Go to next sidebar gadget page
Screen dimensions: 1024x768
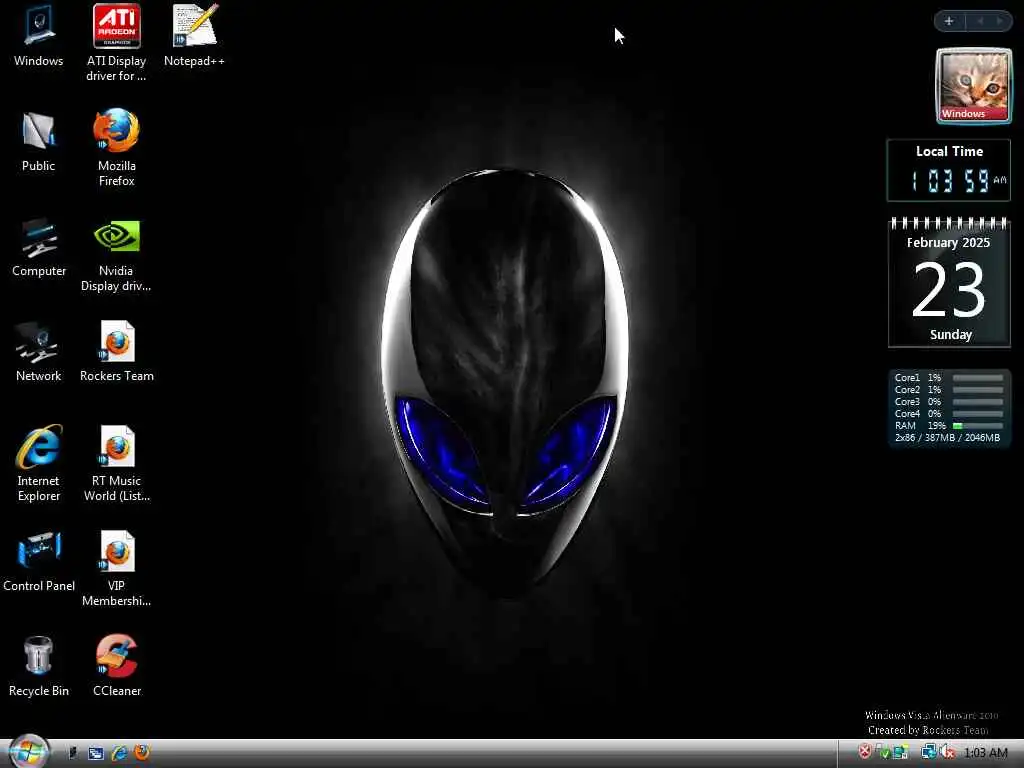click(x=999, y=21)
